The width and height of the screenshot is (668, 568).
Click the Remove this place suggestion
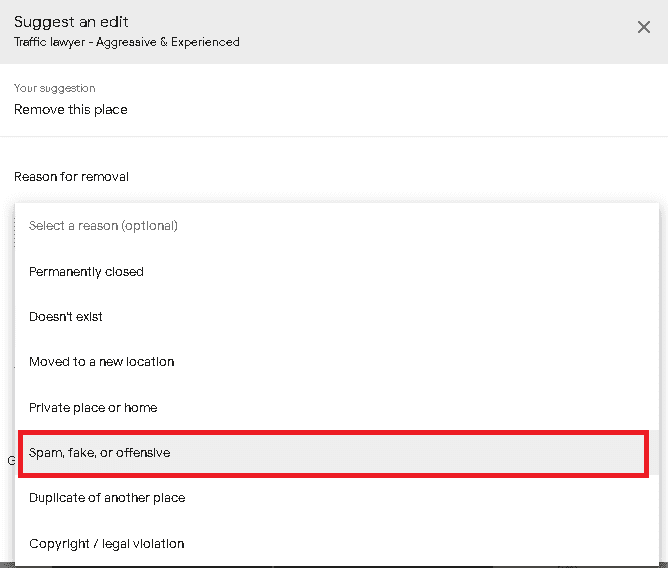tap(71, 109)
